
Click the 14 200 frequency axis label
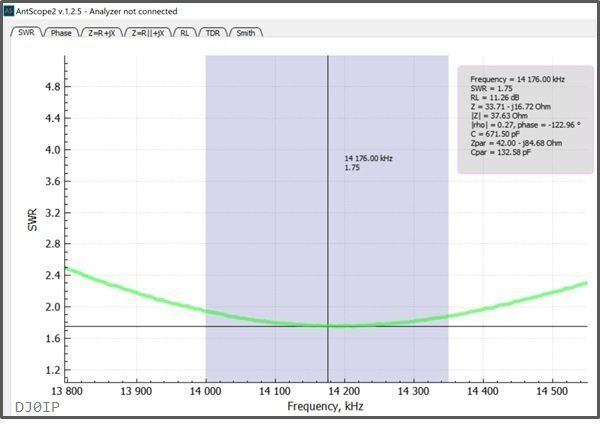(344, 391)
